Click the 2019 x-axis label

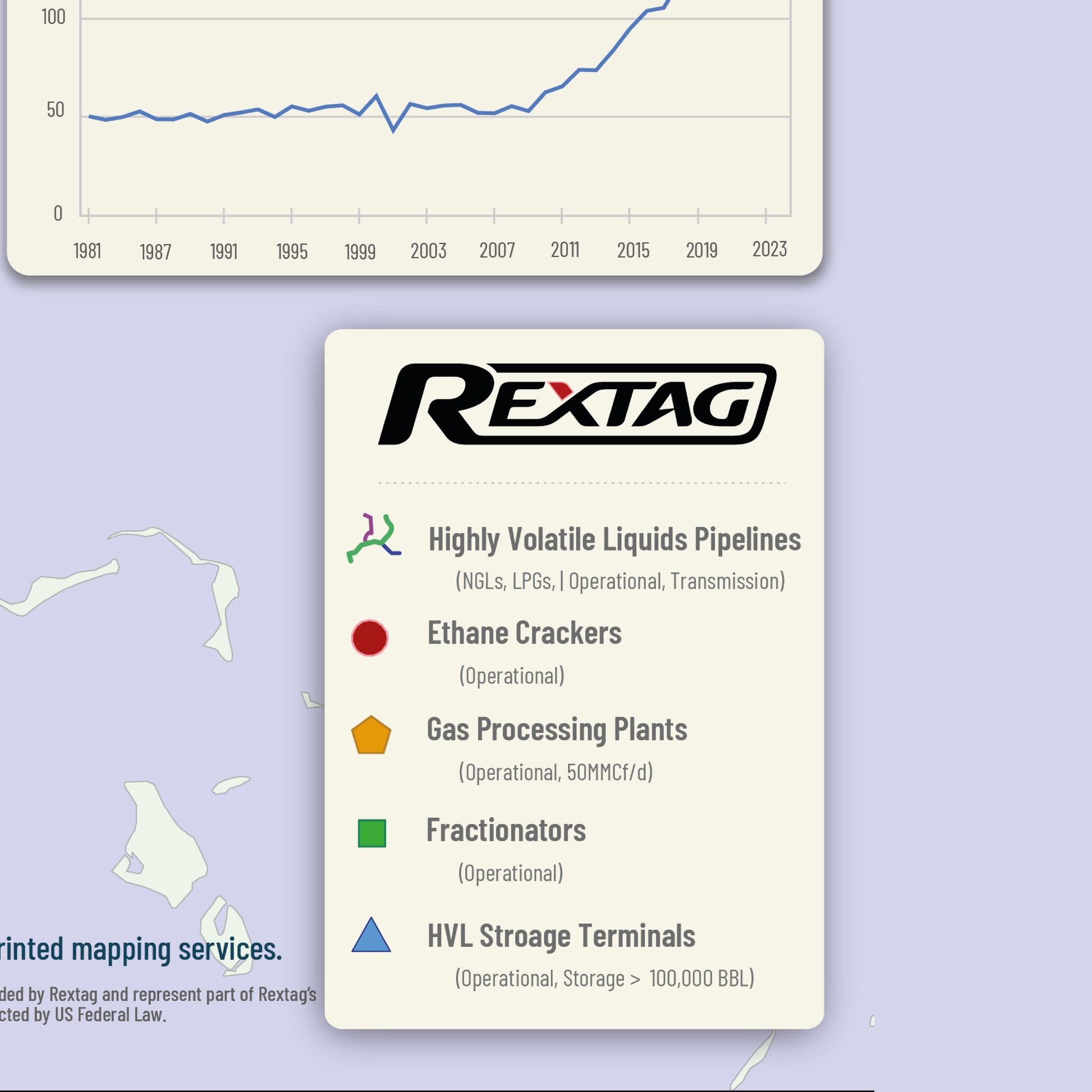701,250
